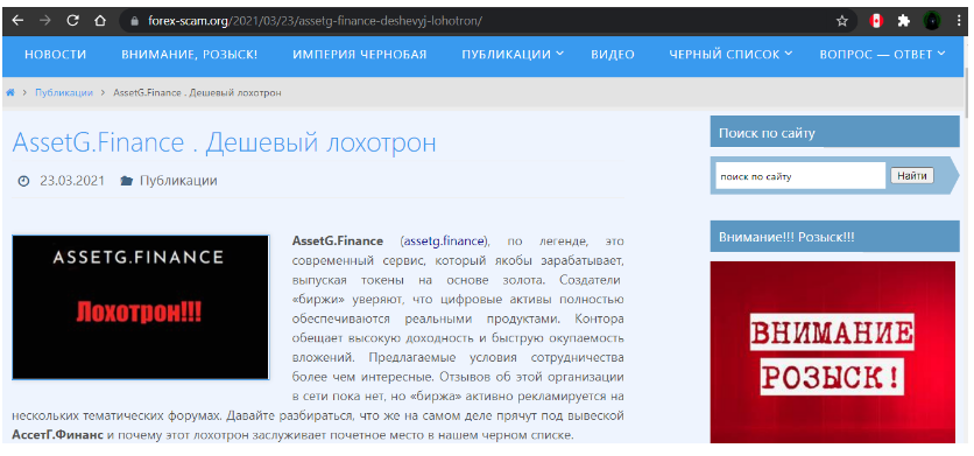Image resolution: width=974 pixels, height=456 pixels.
Task: Click the bold АссетГ.Финанс text in article
Action: (x=58, y=434)
